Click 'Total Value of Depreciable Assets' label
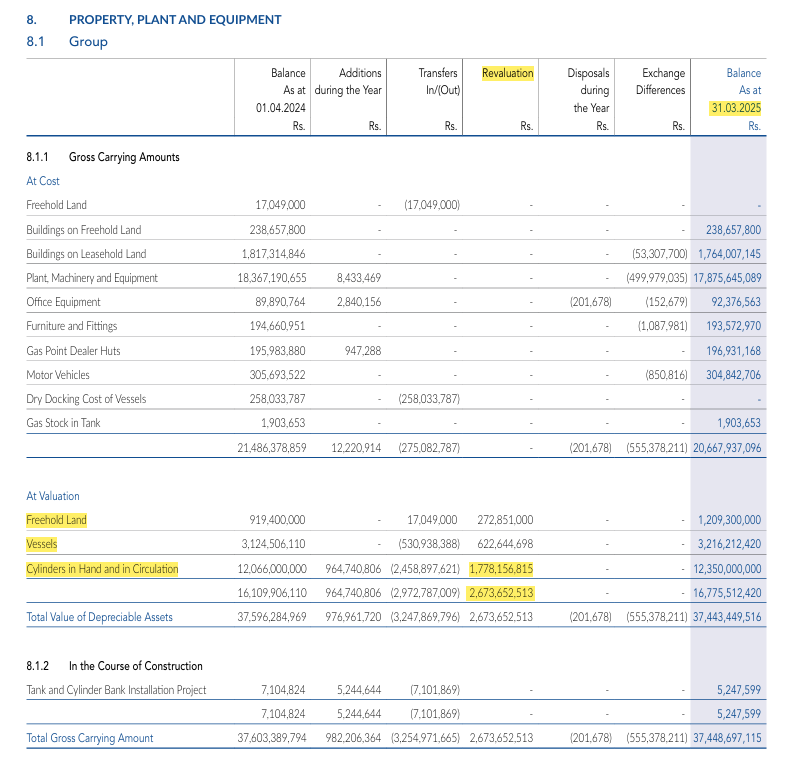The height and width of the screenshot is (764, 792). (x=100, y=617)
